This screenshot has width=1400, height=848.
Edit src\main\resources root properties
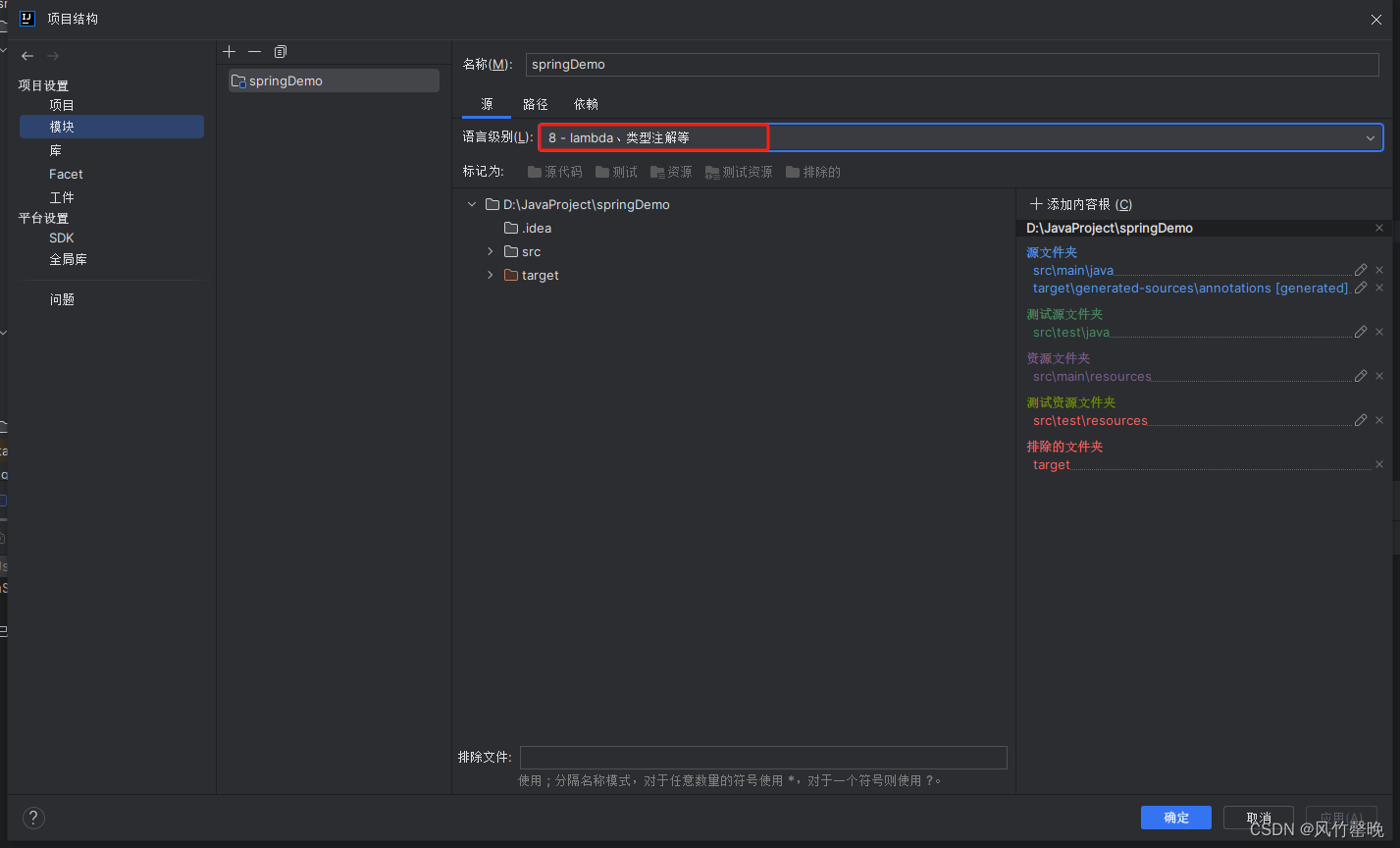(x=1361, y=376)
